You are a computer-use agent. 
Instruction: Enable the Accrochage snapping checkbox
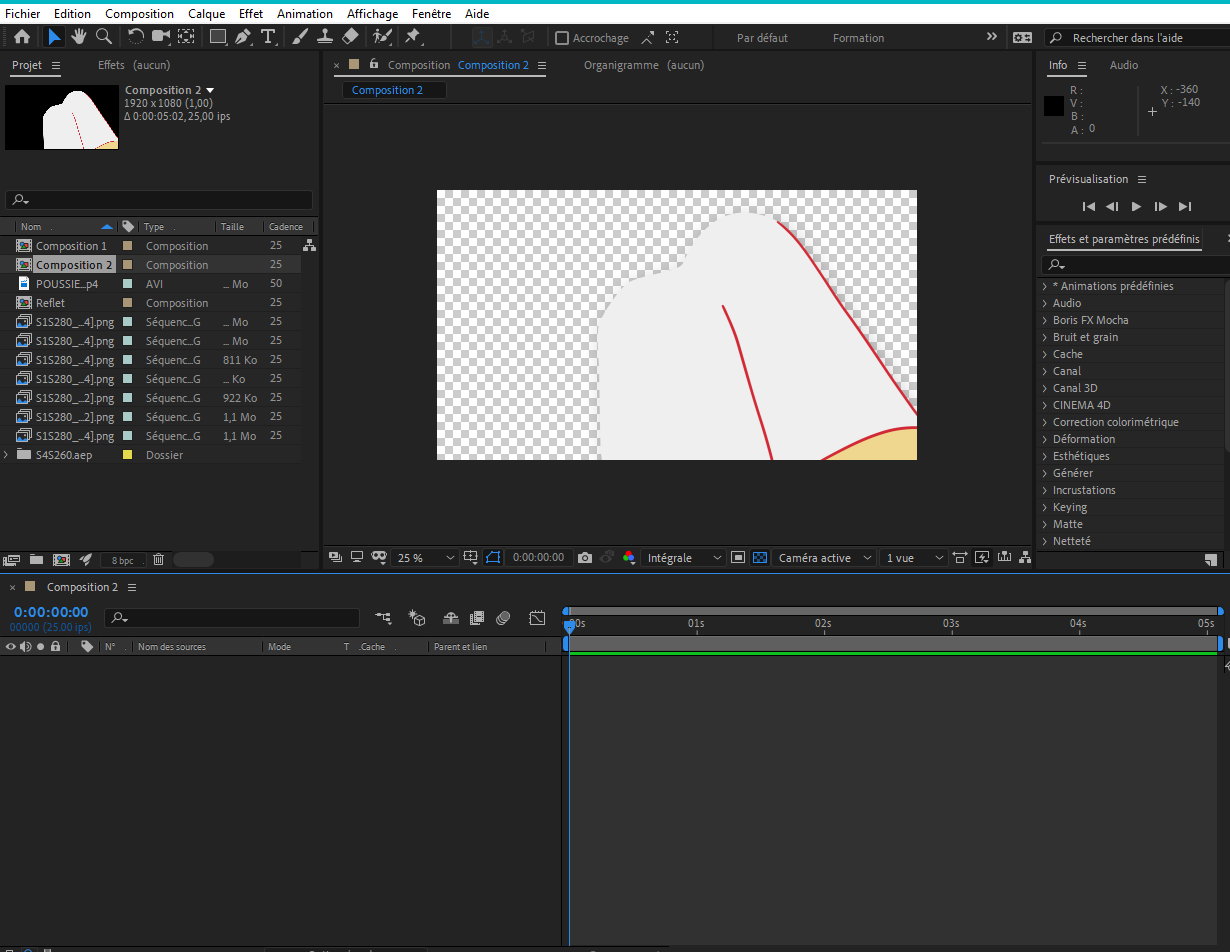[562, 38]
